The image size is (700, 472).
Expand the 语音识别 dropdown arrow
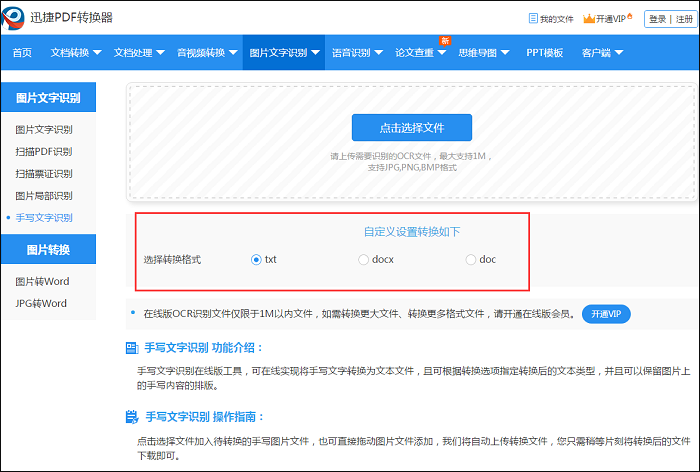379,53
